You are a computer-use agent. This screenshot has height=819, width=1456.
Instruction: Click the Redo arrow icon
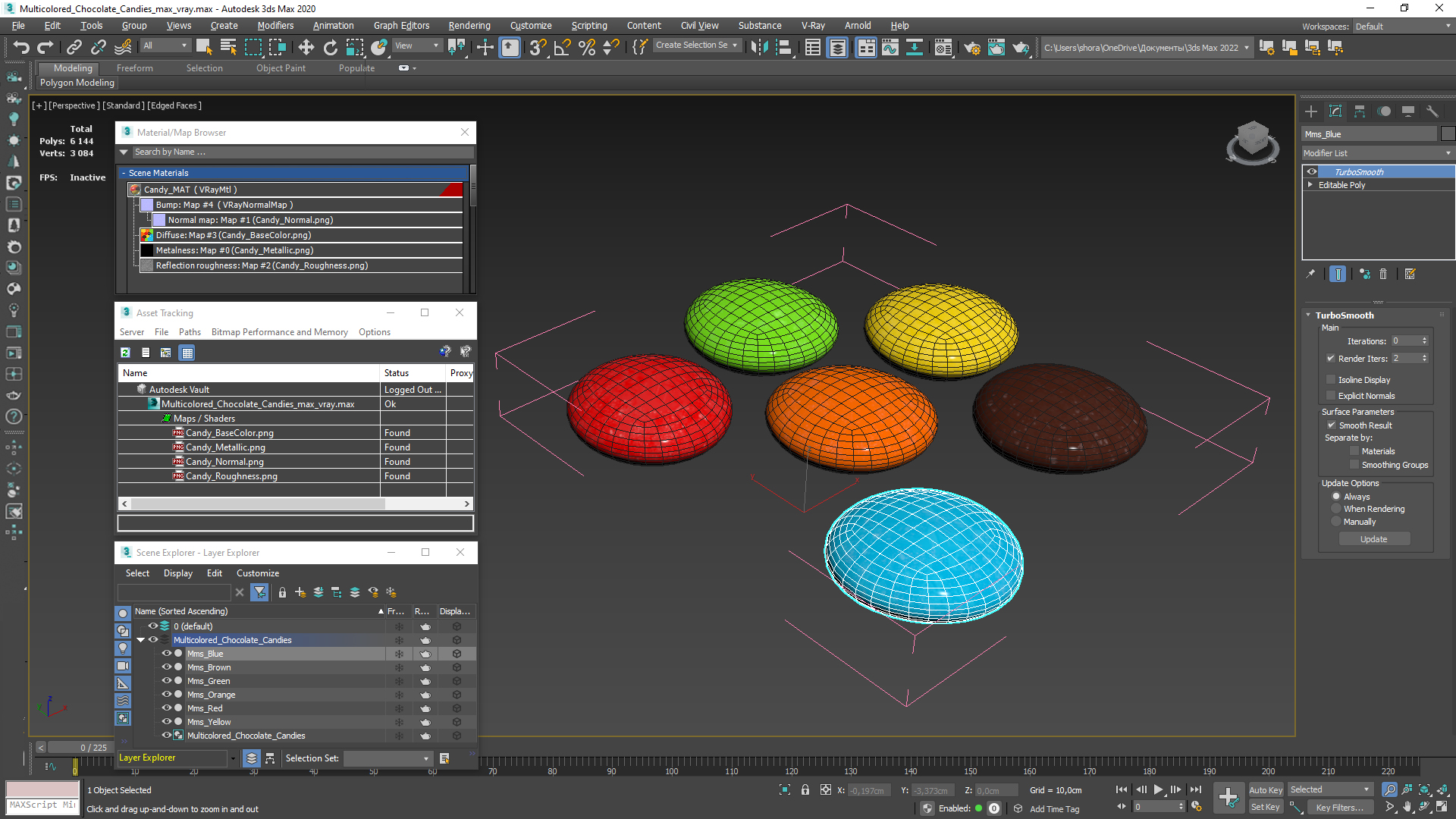45,48
